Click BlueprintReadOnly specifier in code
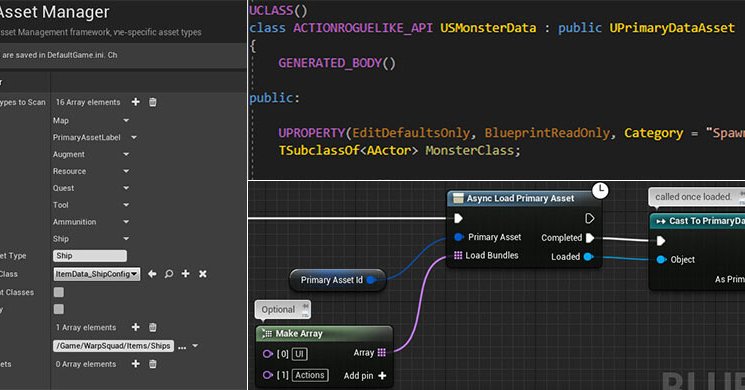Image resolution: width=745 pixels, height=390 pixels. (x=547, y=133)
